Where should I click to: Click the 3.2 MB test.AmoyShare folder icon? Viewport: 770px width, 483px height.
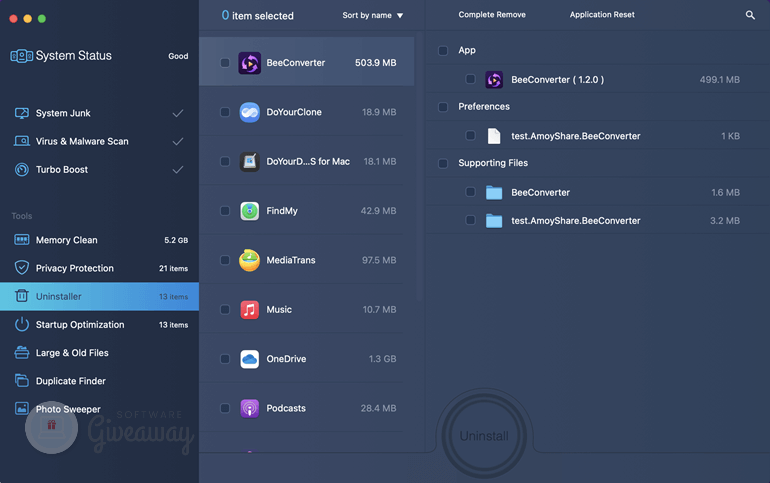[494, 221]
